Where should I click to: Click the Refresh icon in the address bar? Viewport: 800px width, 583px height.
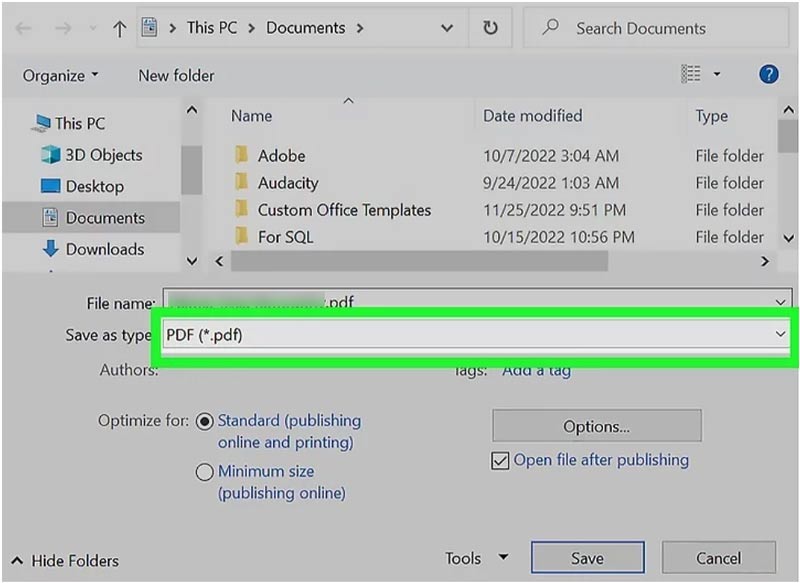coord(490,29)
